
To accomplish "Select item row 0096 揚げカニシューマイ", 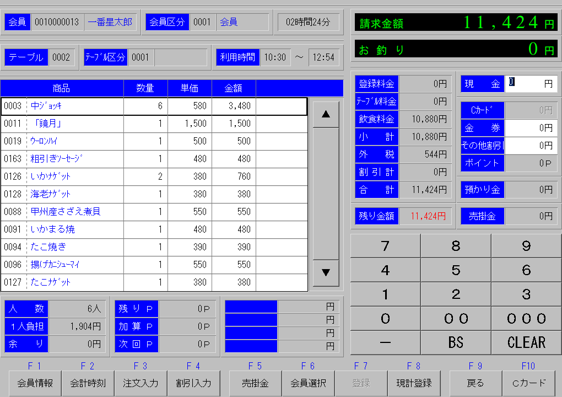I will point(154,265).
